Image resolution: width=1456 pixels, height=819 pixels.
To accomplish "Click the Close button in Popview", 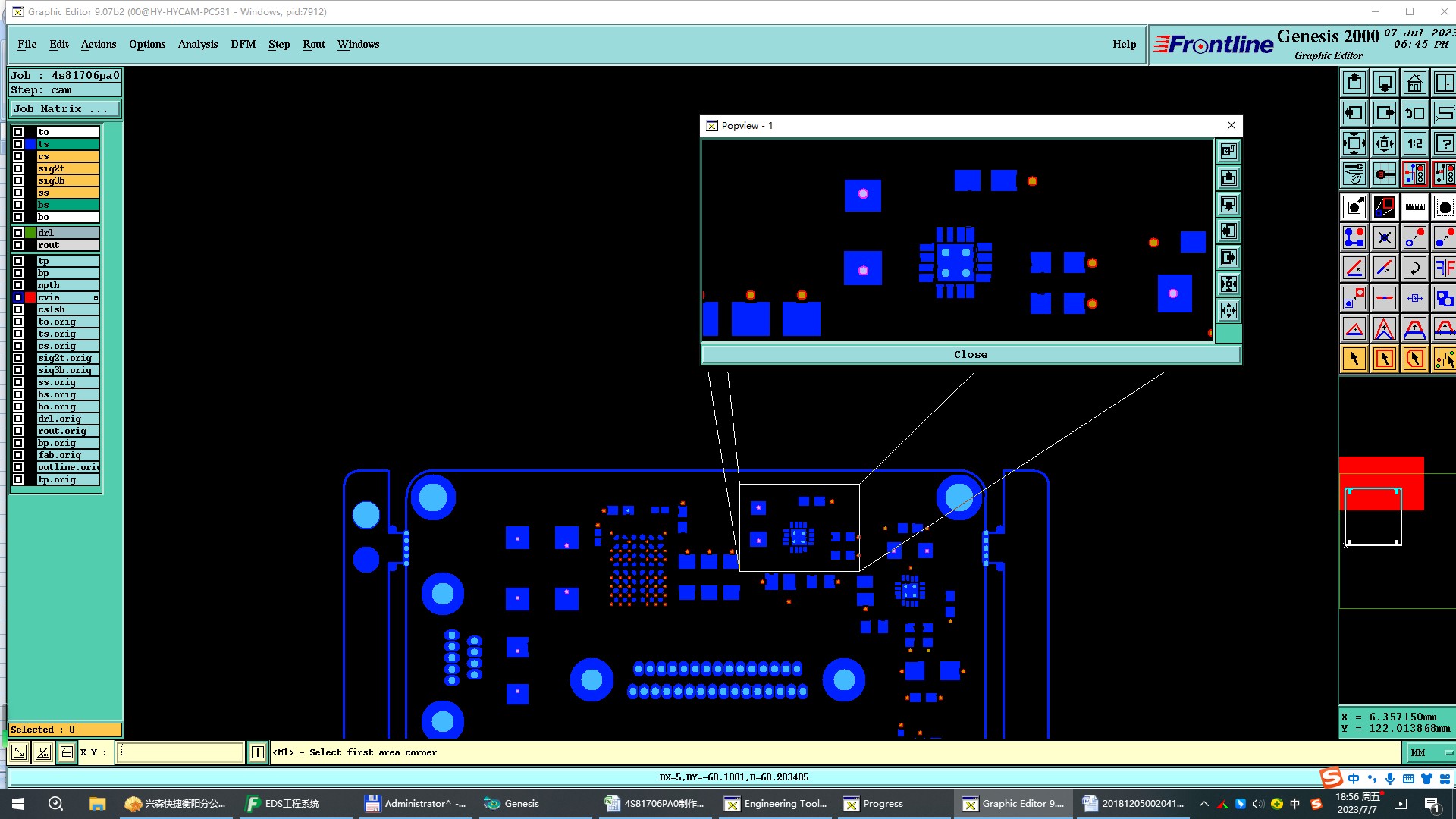I will point(970,354).
